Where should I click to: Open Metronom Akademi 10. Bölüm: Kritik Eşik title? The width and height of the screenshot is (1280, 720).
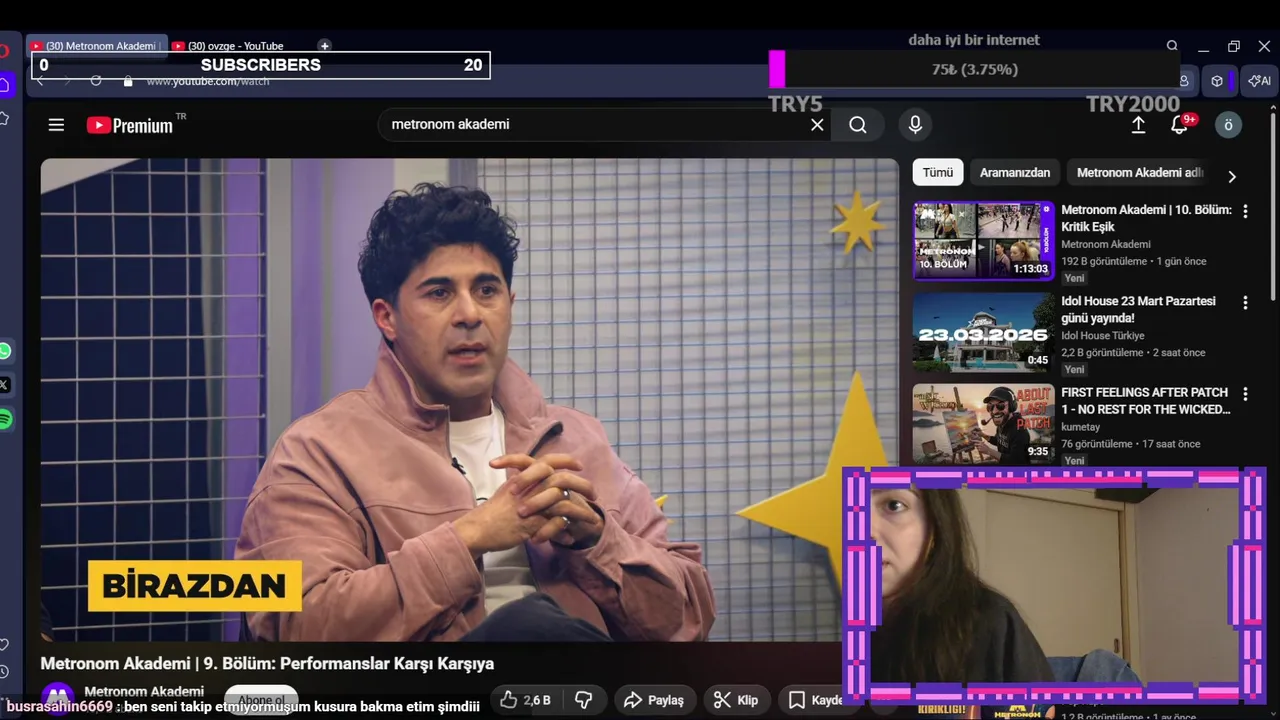point(1146,218)
